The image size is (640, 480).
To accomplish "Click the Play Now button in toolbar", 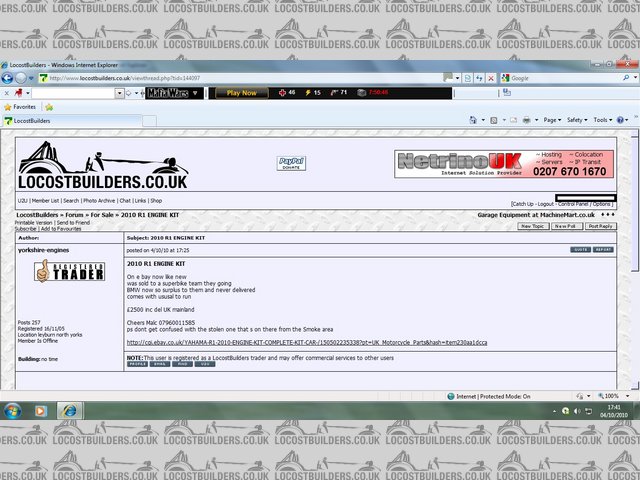I will tap(242, 92).
